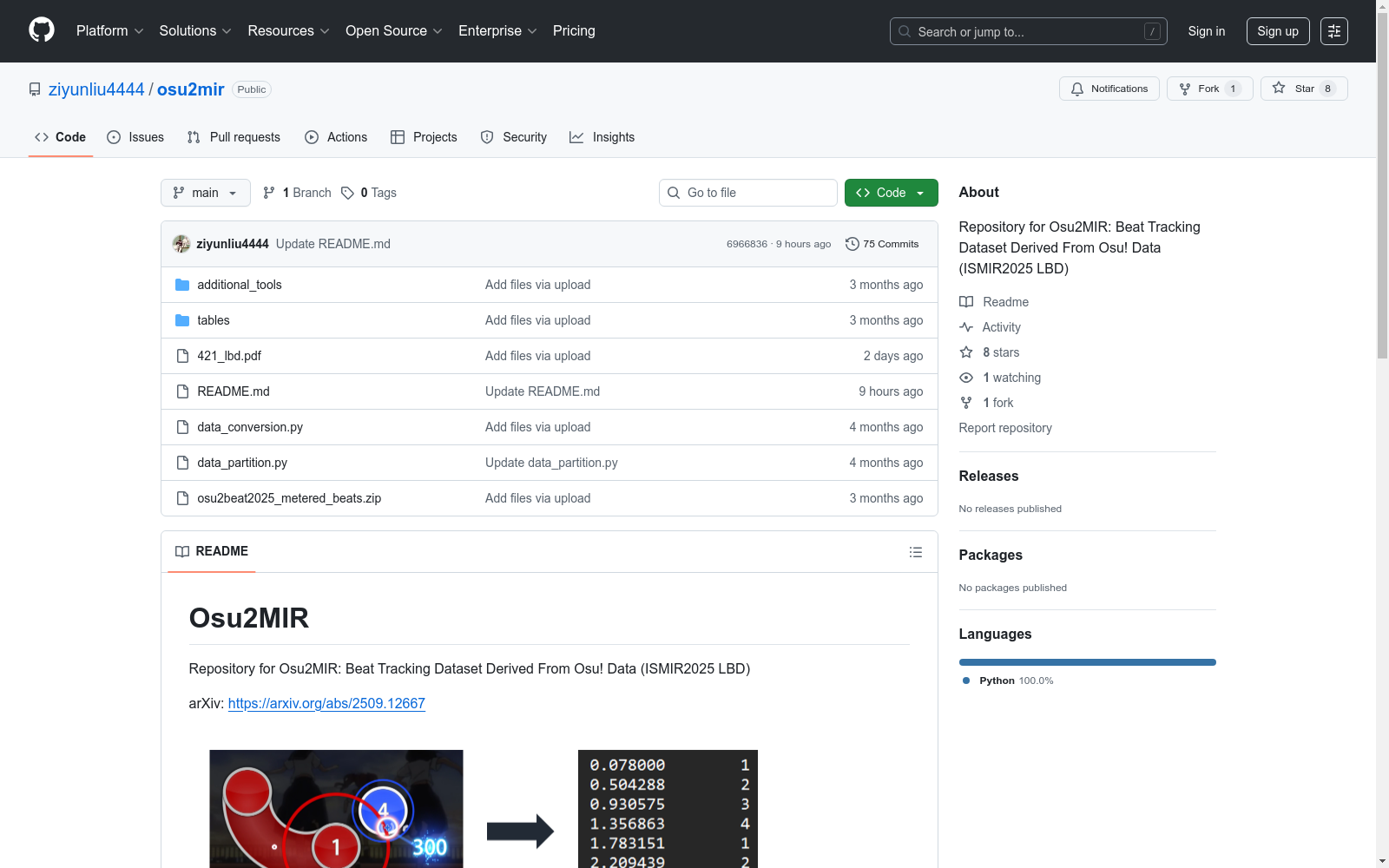
Task: Click the file icon beside osu2beat2025_metered_beats.zip
Action: click(182, 498)
